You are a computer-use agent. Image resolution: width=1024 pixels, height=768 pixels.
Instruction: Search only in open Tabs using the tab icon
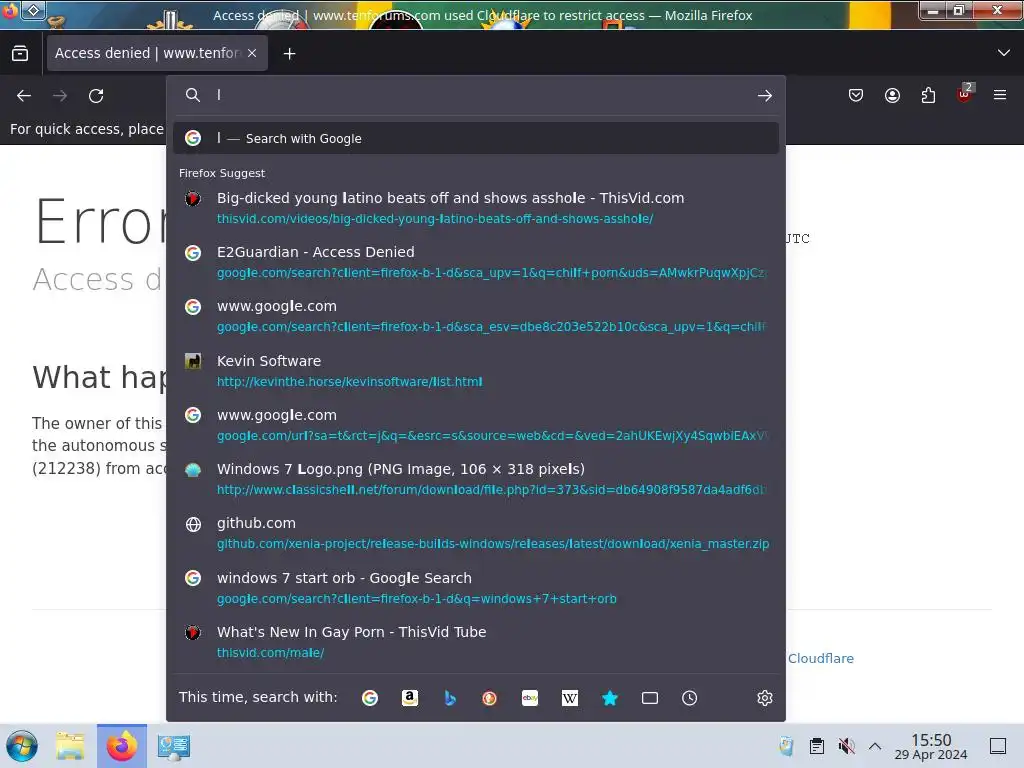pos(650,698)
